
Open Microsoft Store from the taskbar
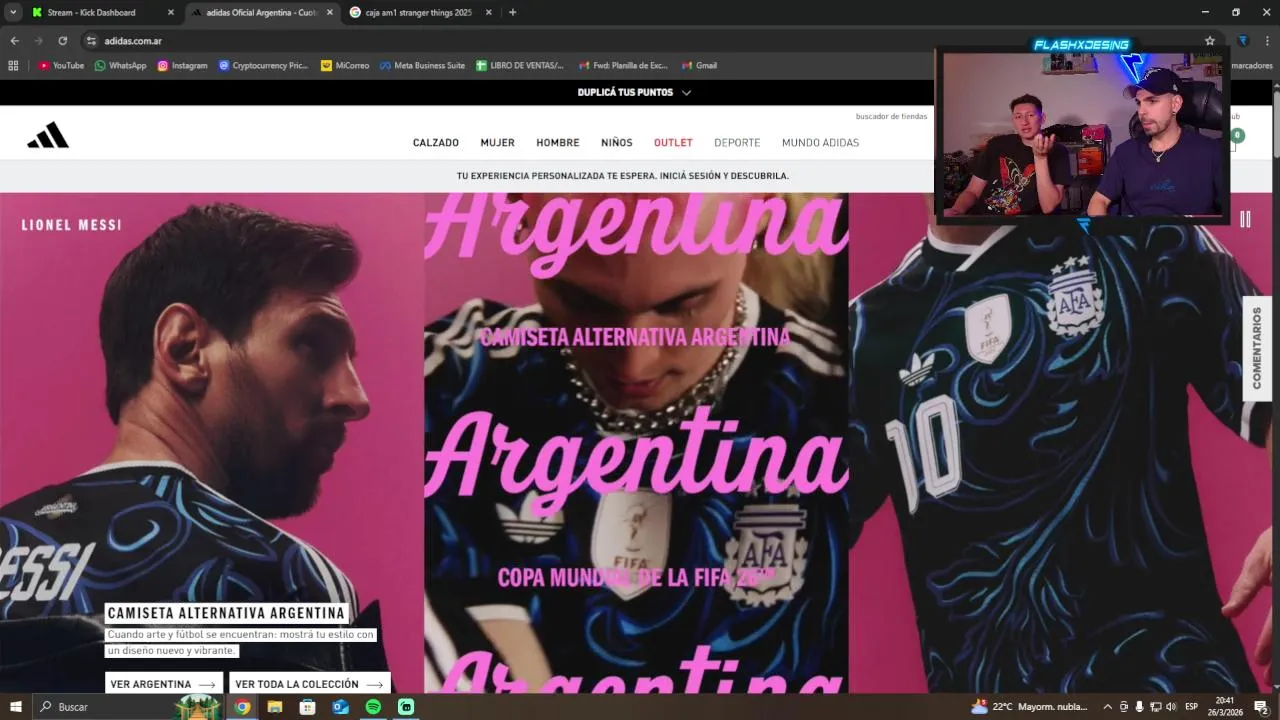pos(307,707)
